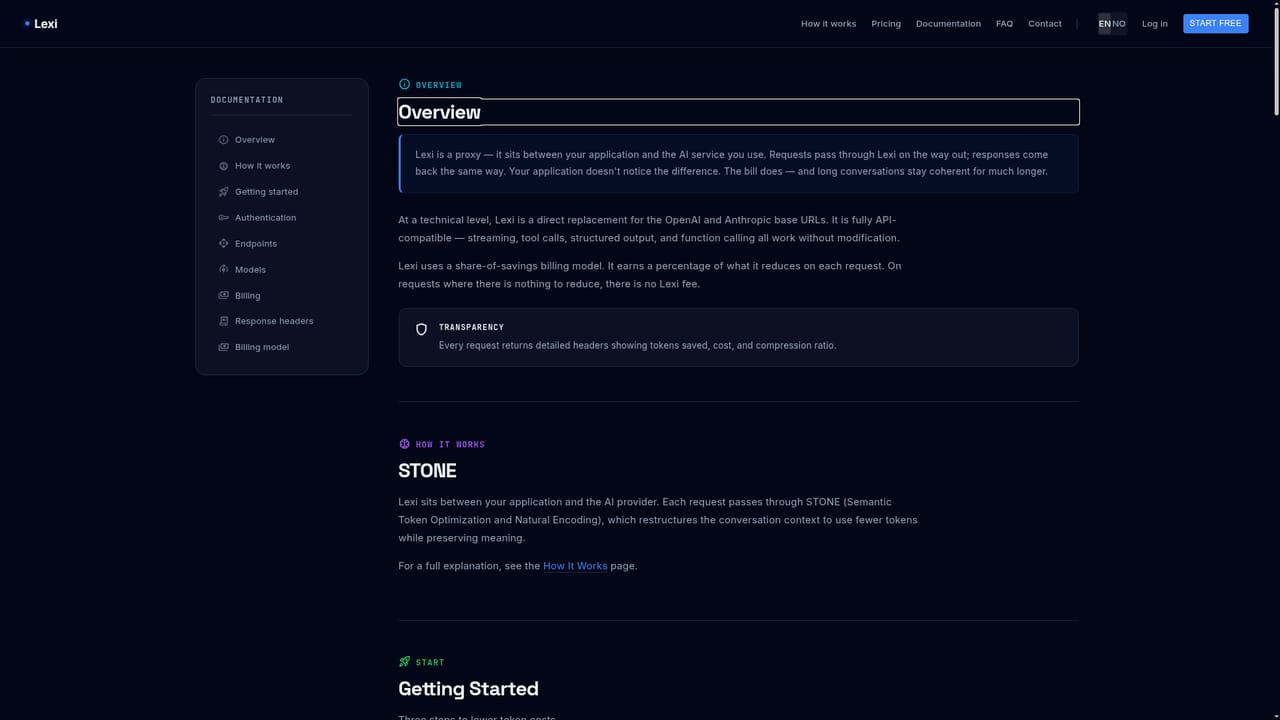Click the focused Overview heading
Viewport: 1280px width, 720px height.
point(738,112)
